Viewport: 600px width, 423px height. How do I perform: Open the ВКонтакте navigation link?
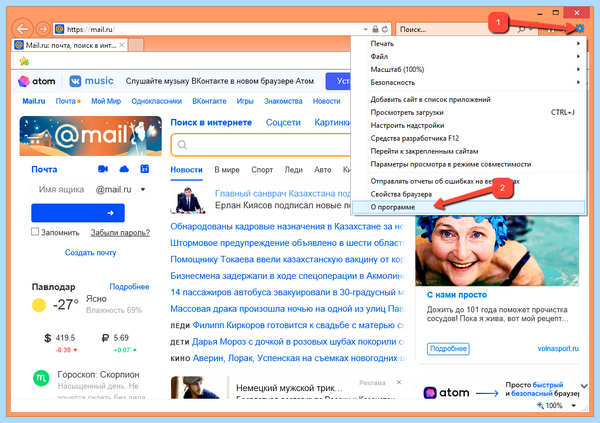click(x=209, y=101)
